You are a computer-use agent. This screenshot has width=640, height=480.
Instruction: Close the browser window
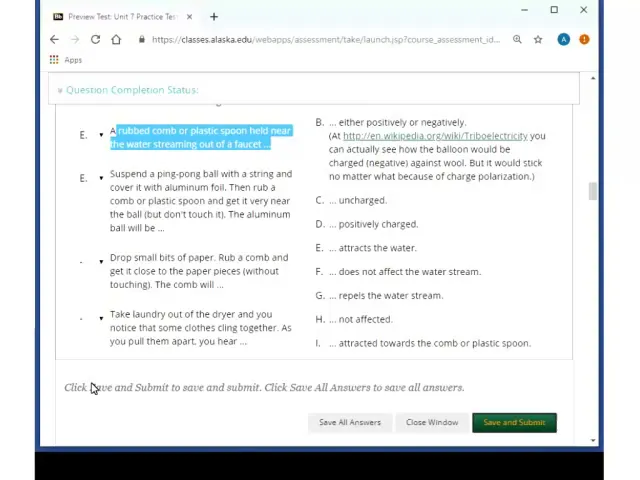point(584,10)
